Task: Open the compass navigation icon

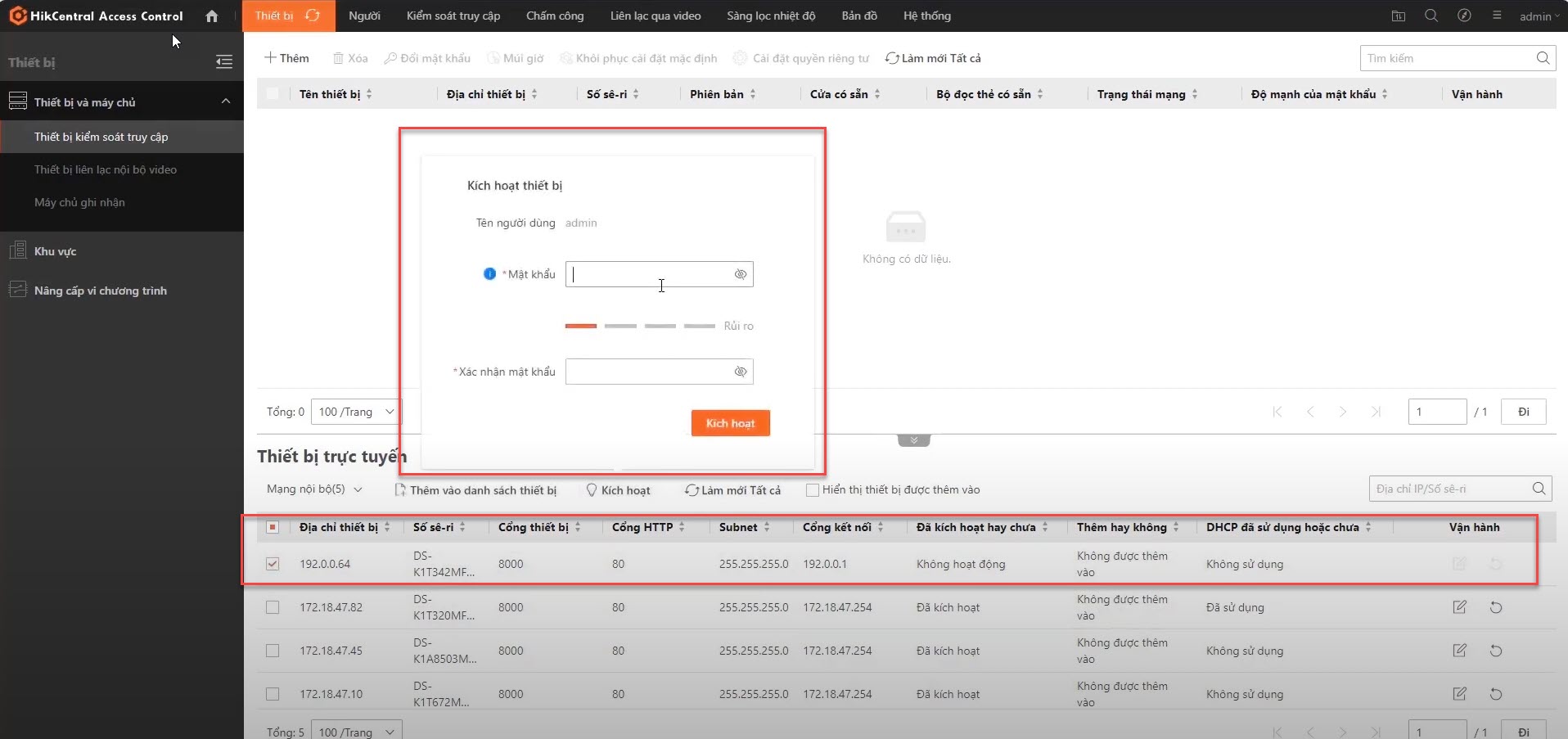Action: coord(1464,16)
